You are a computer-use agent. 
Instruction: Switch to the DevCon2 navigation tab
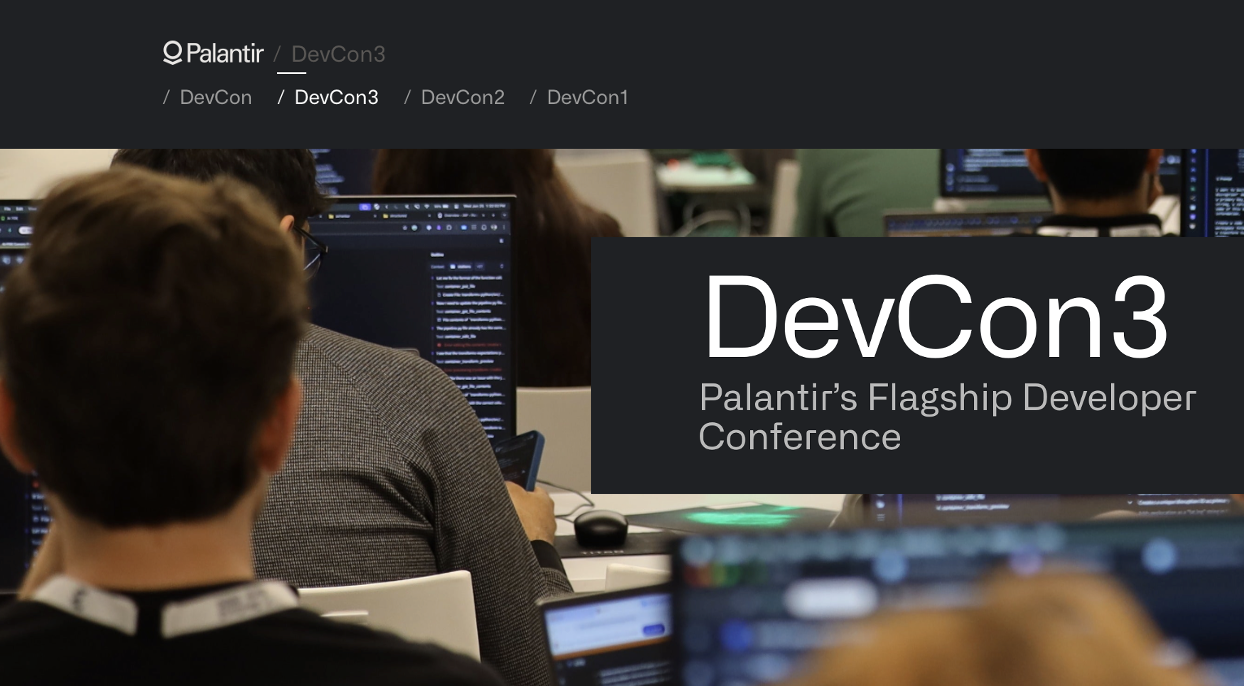click(x=462, y=97)
